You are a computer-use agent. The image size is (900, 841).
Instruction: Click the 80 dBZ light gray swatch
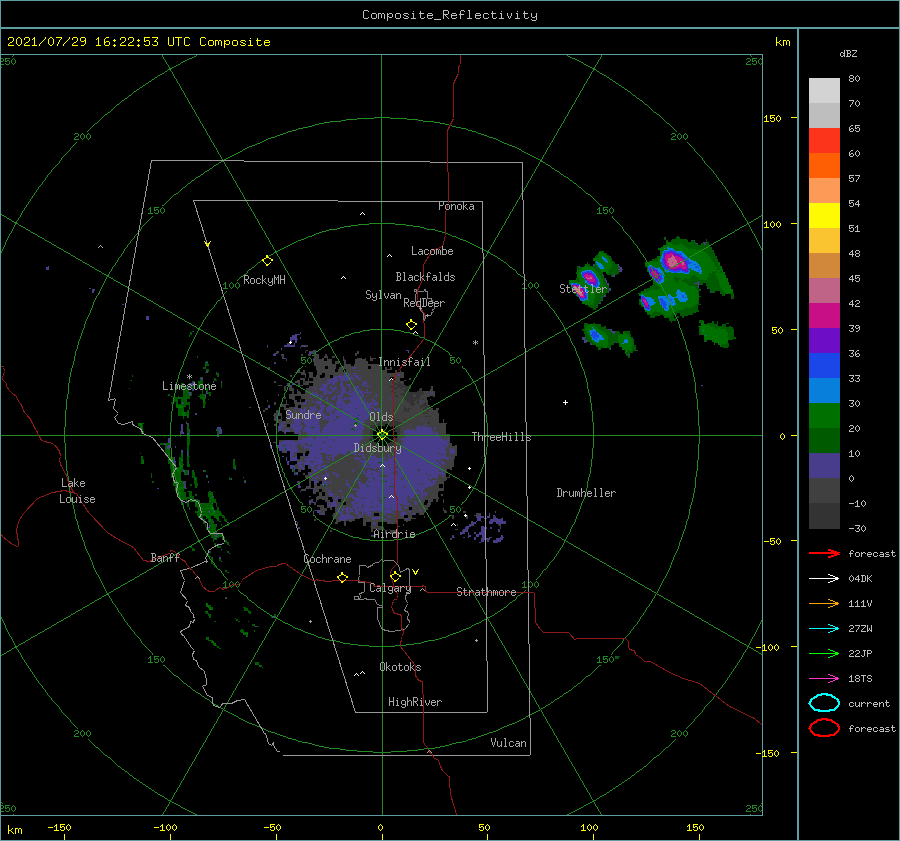[824, 91]
